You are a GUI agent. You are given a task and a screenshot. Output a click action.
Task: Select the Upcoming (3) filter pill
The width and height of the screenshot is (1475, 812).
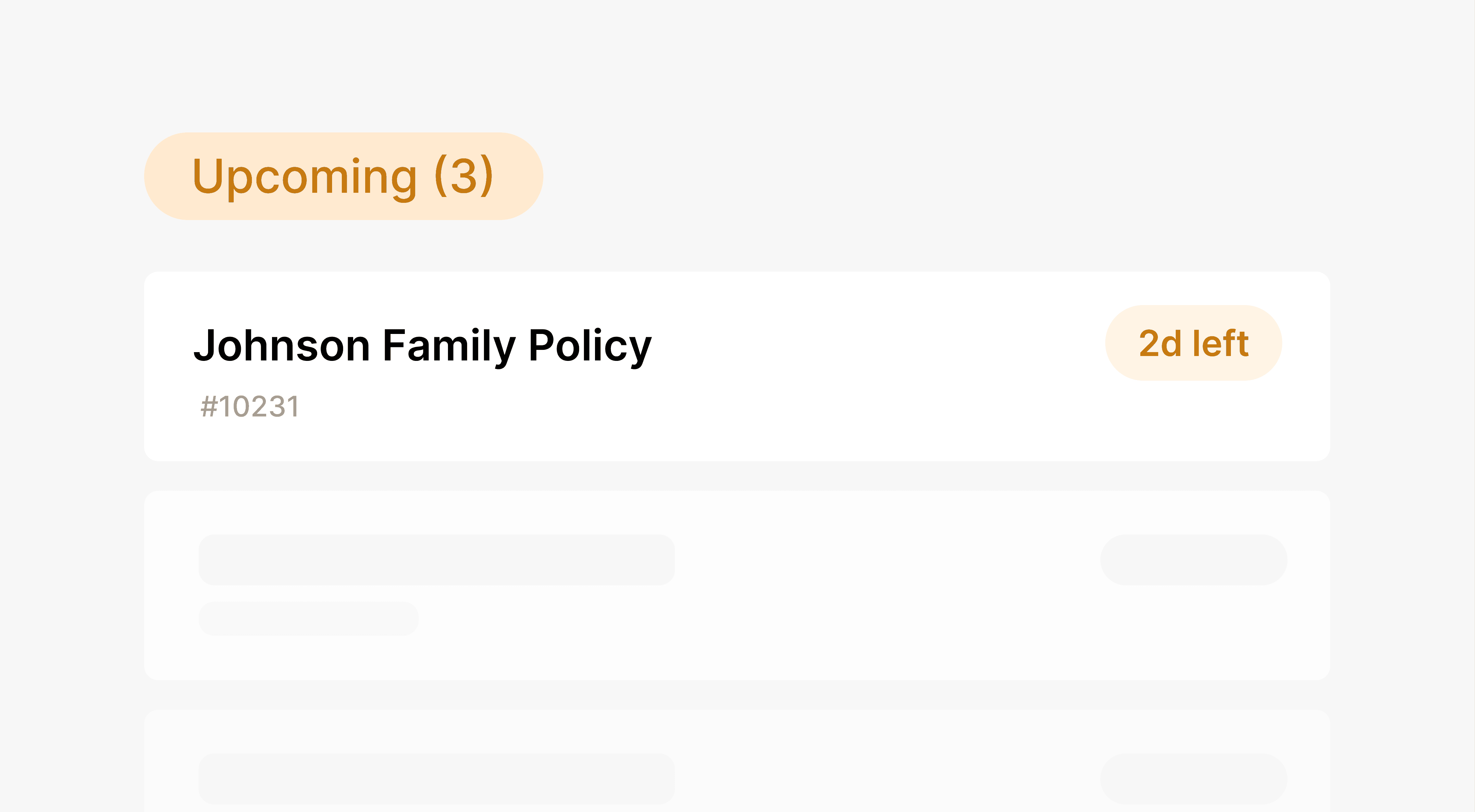click(343, 176)
